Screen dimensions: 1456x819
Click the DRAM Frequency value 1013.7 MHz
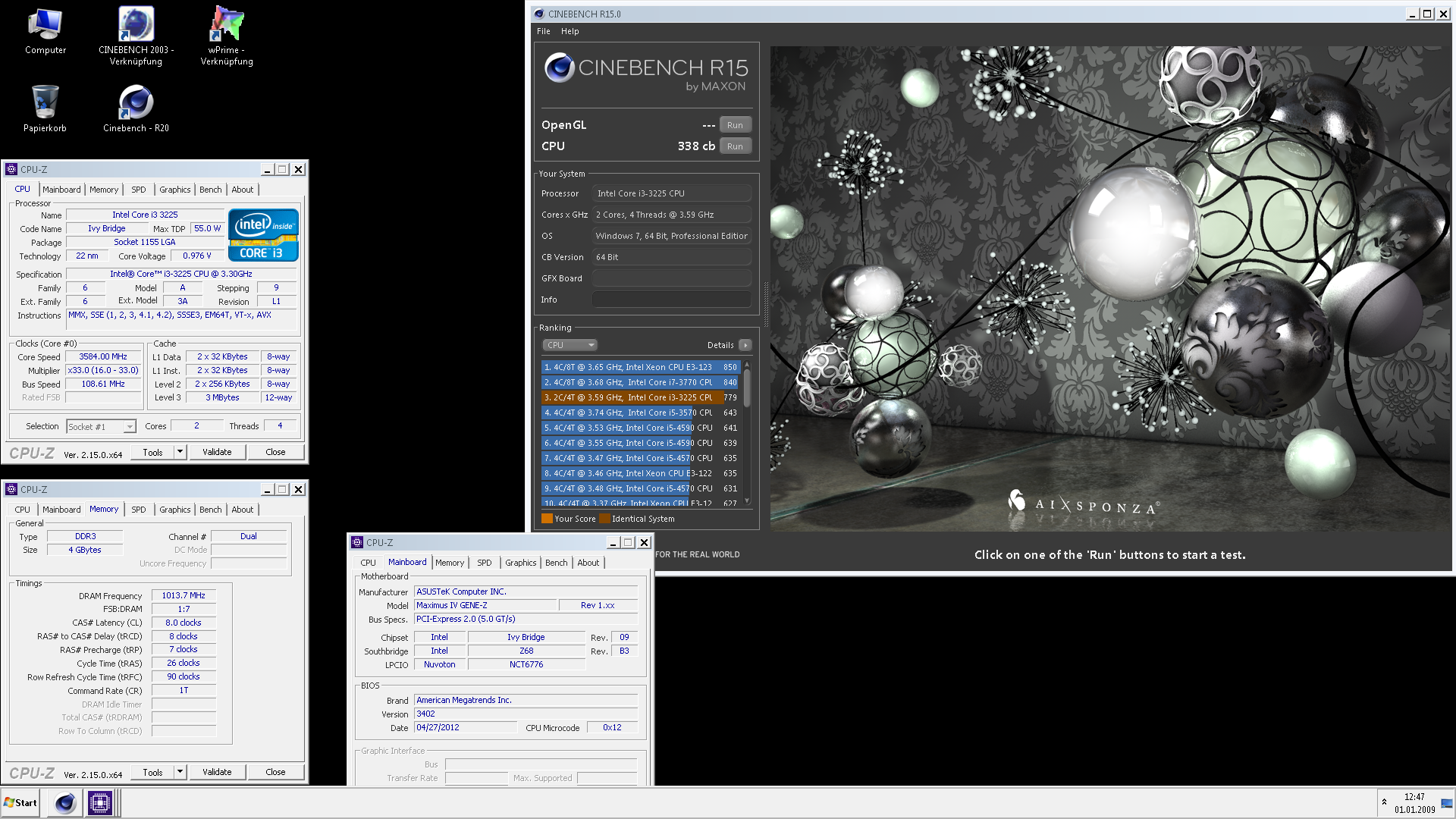184,595
